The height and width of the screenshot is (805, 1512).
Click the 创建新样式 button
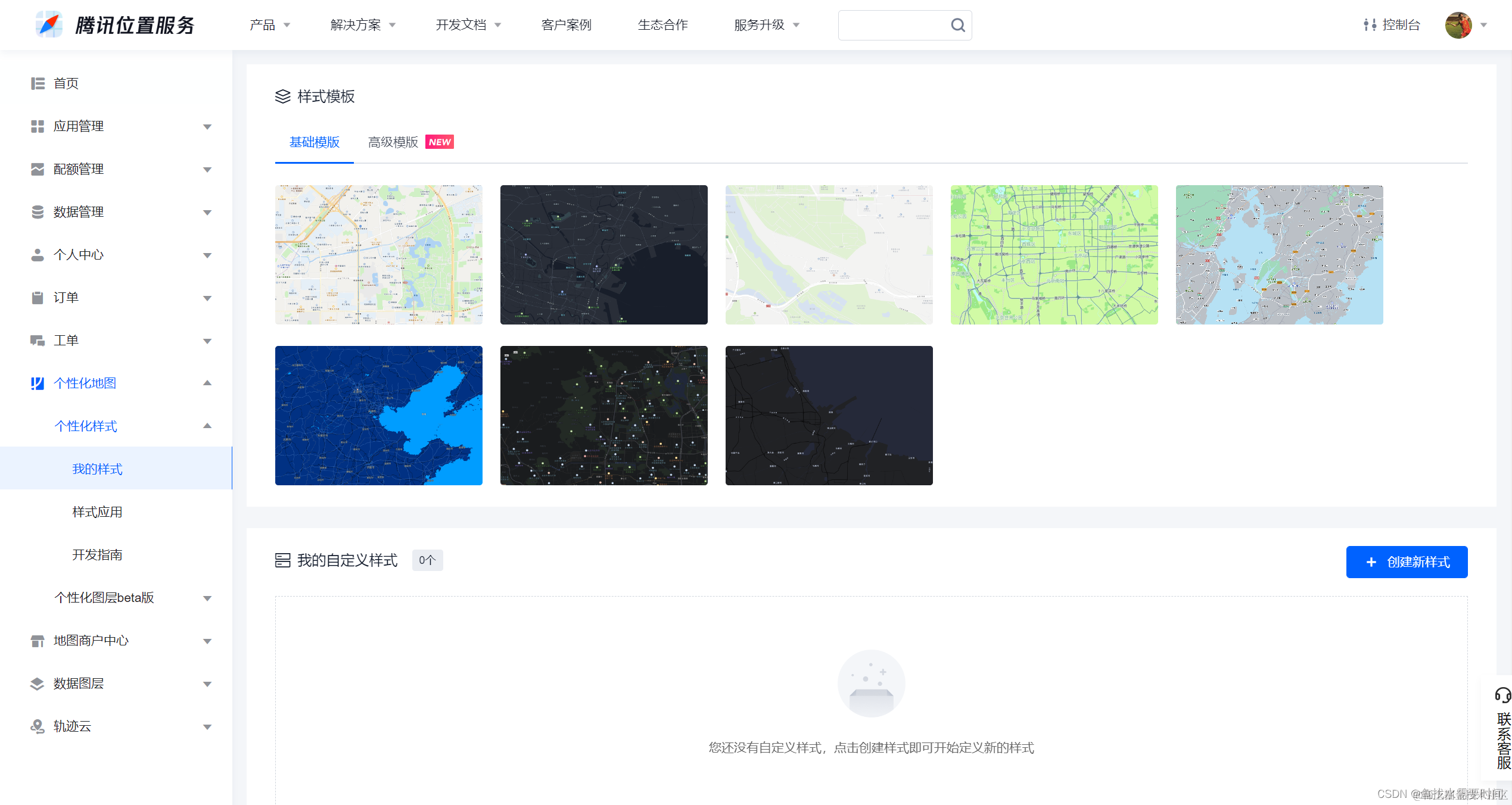pyautogui.click(x=1407, y=561)
